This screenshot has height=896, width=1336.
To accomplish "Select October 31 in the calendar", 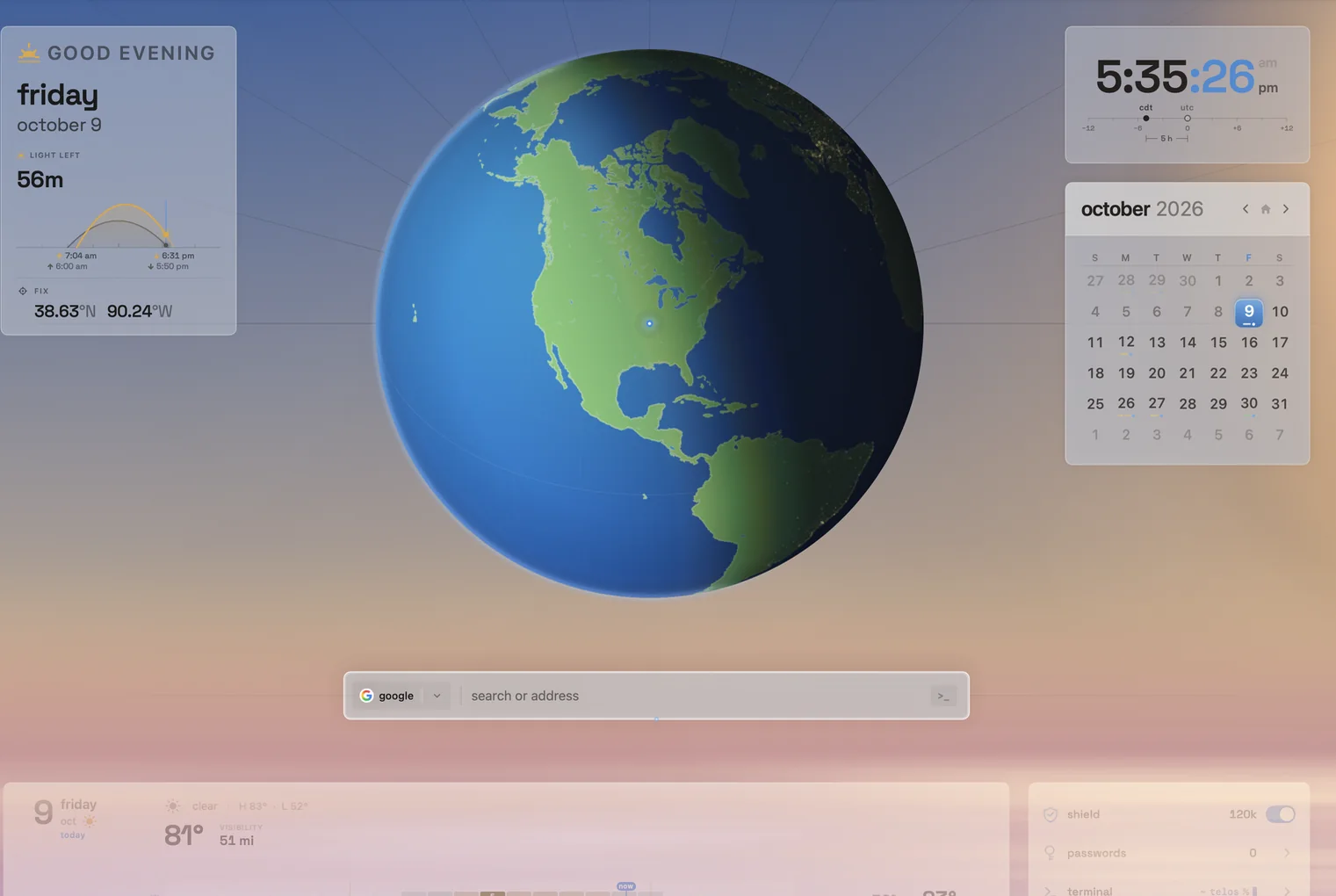I will tap(1280, 404).
